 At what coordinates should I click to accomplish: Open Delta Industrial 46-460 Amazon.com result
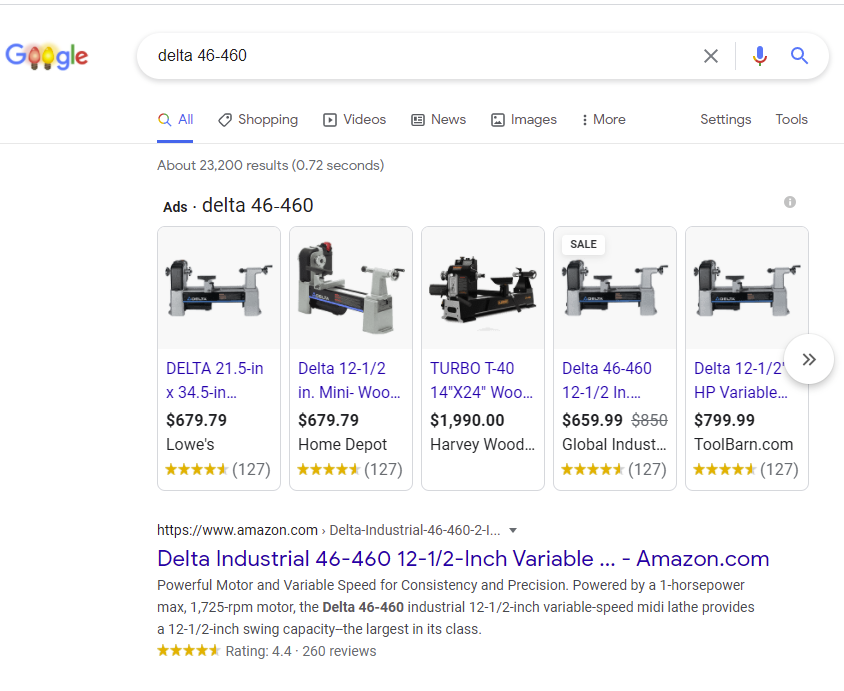tap(463, 559)
